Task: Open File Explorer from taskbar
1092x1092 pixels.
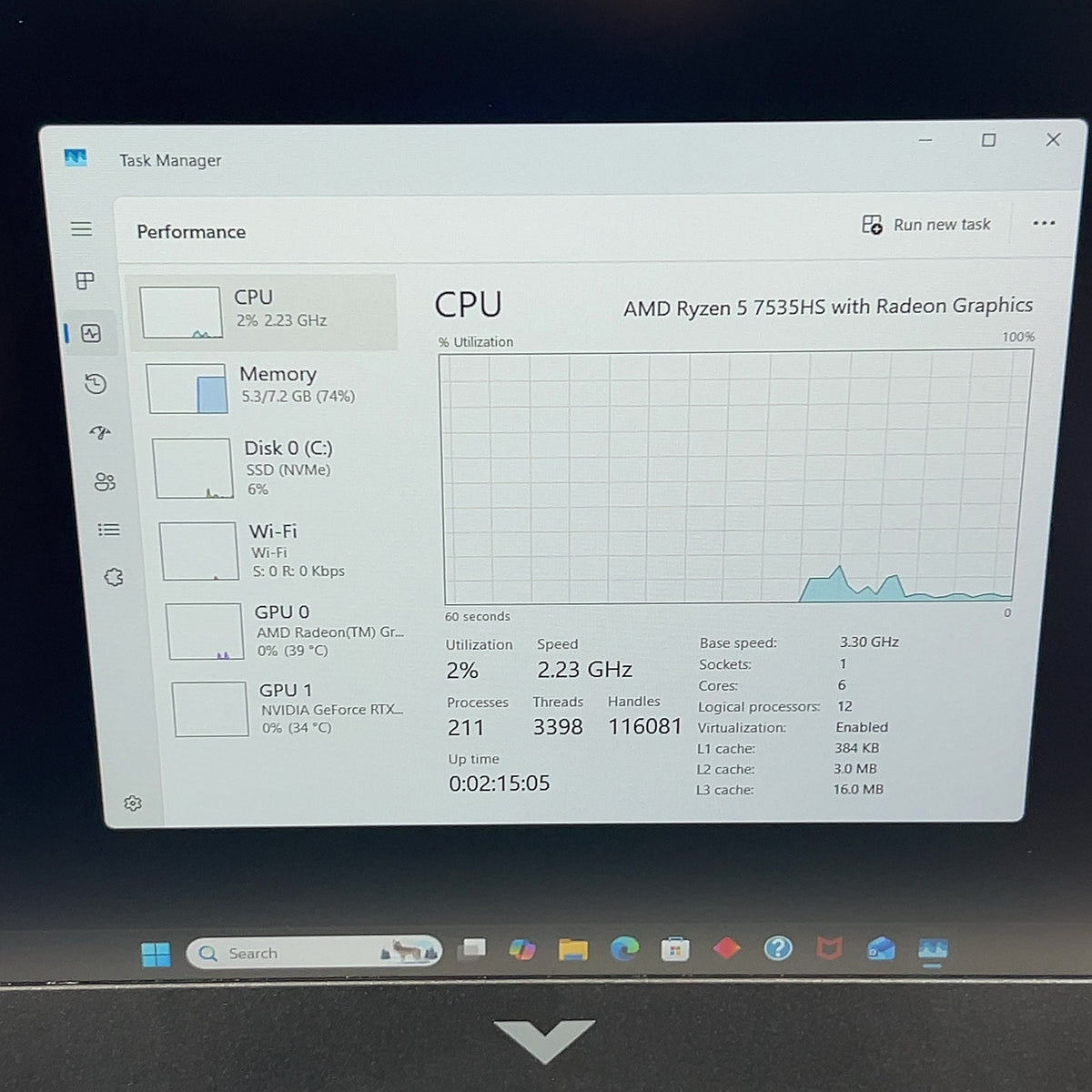Action: [x=573, y=950]
